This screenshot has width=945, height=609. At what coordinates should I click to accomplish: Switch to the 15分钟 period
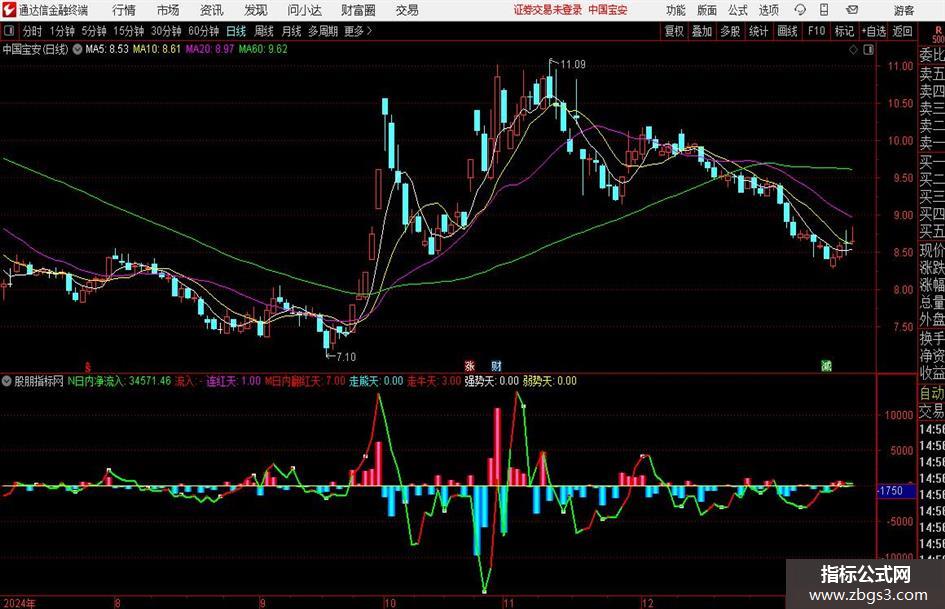click(x=128, y=31)
